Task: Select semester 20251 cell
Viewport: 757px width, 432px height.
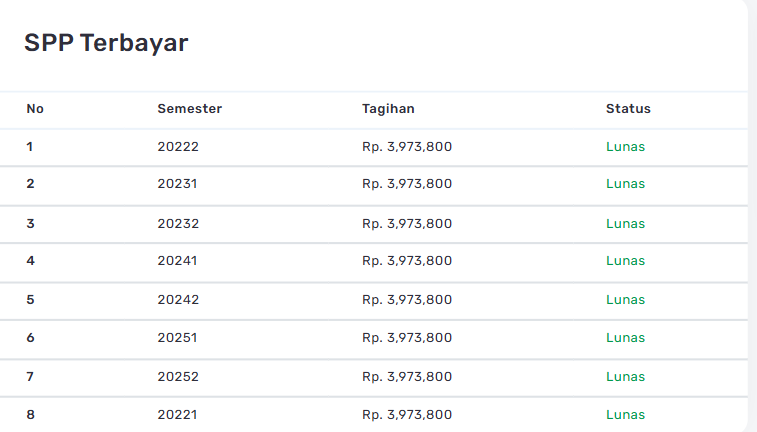Action: coord(178,338)
